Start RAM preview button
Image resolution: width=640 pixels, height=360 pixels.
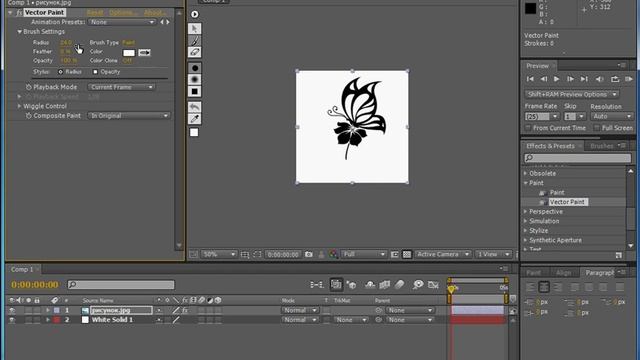coord(629,79)
